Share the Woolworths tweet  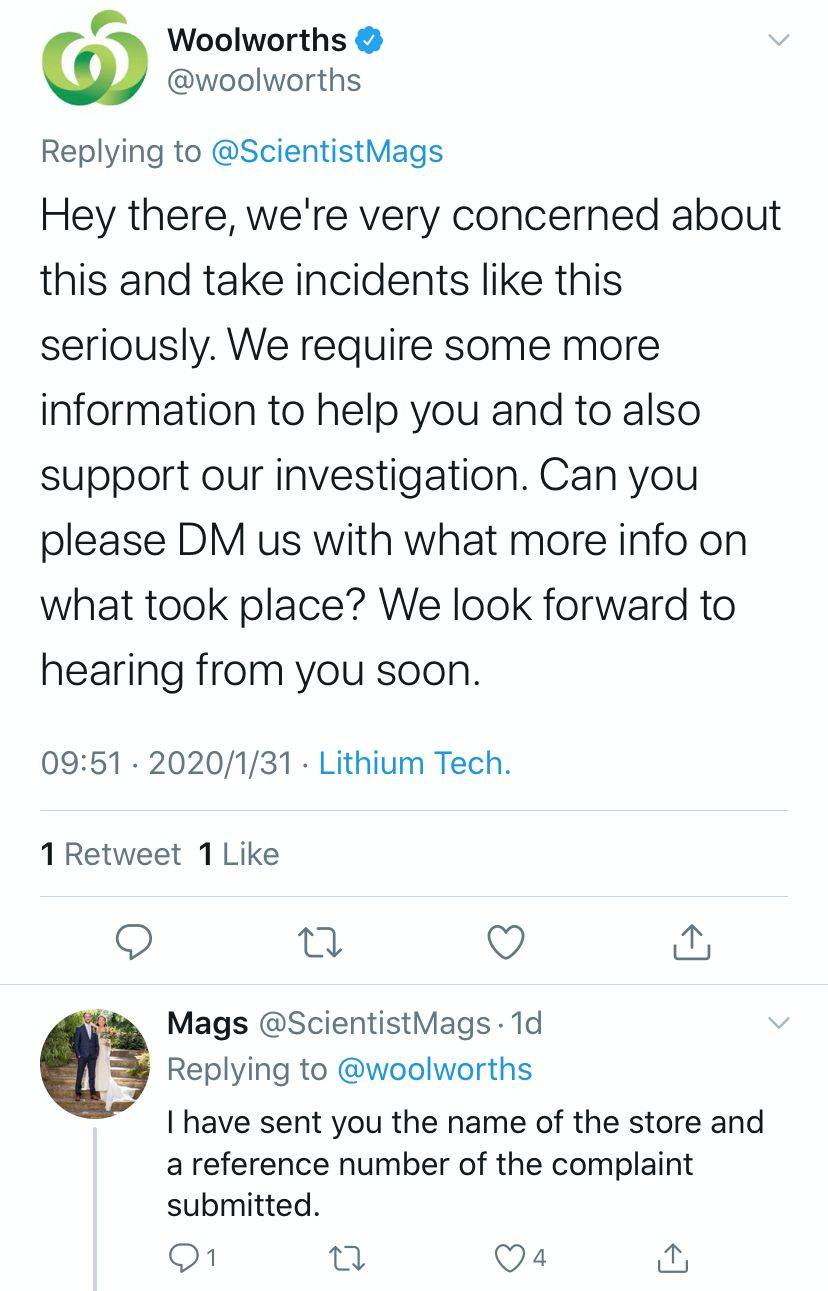tap(692, 942)
